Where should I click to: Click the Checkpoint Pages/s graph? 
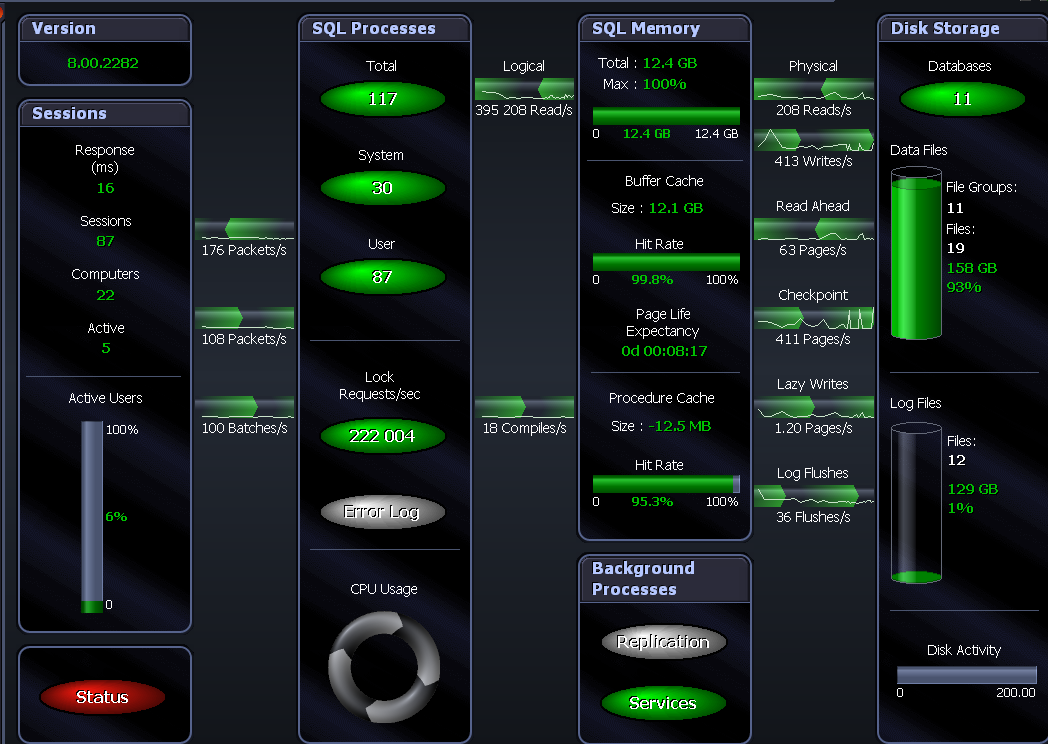[814, 318]
